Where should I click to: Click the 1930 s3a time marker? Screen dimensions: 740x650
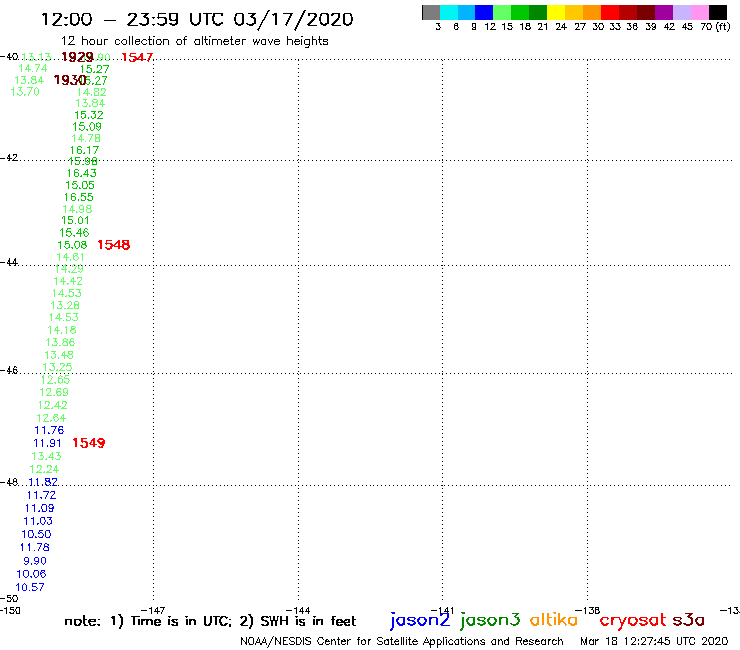pyautogui.click(x=69, y=80)
